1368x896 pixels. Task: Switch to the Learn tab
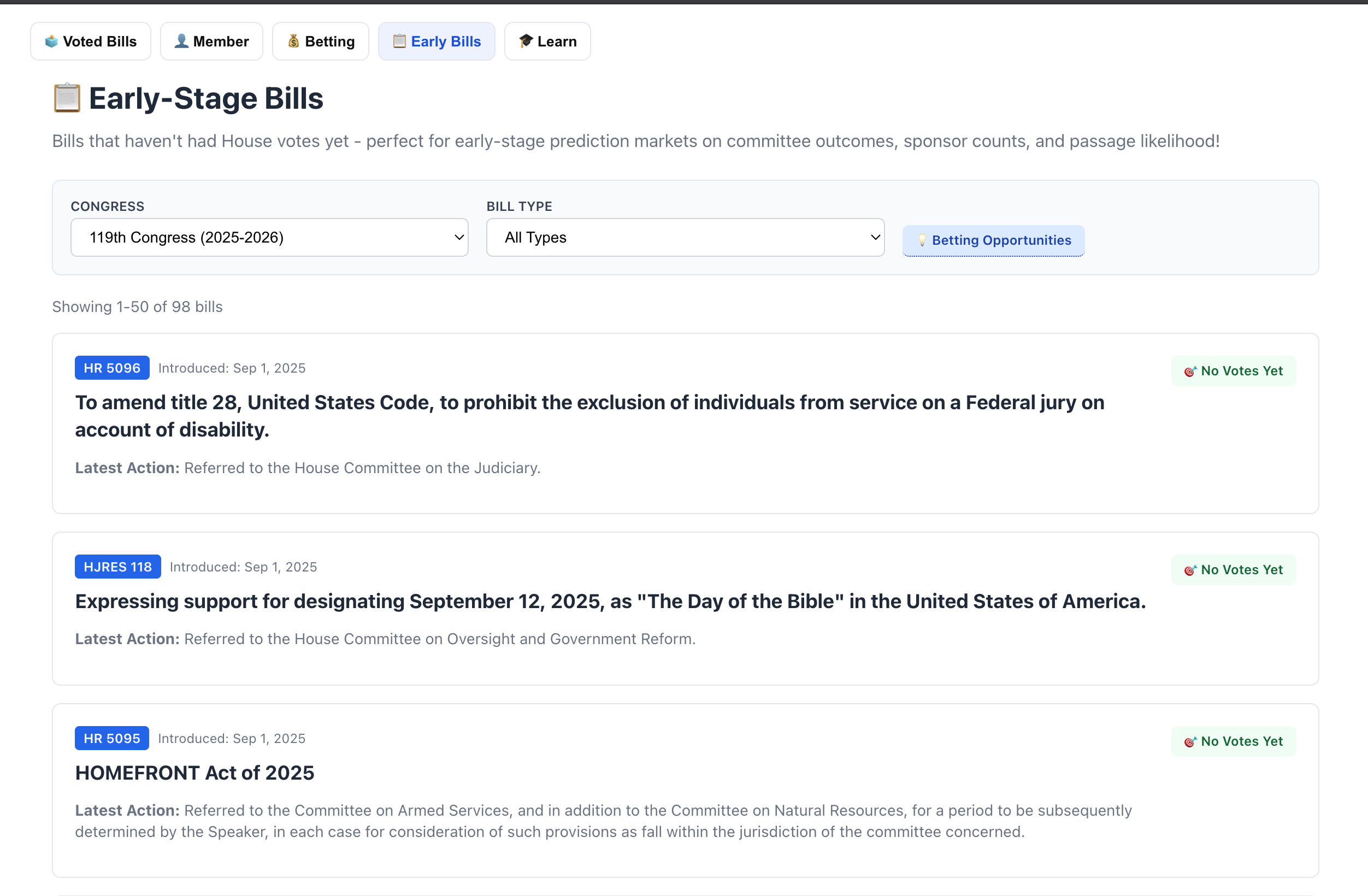point(547,42)
